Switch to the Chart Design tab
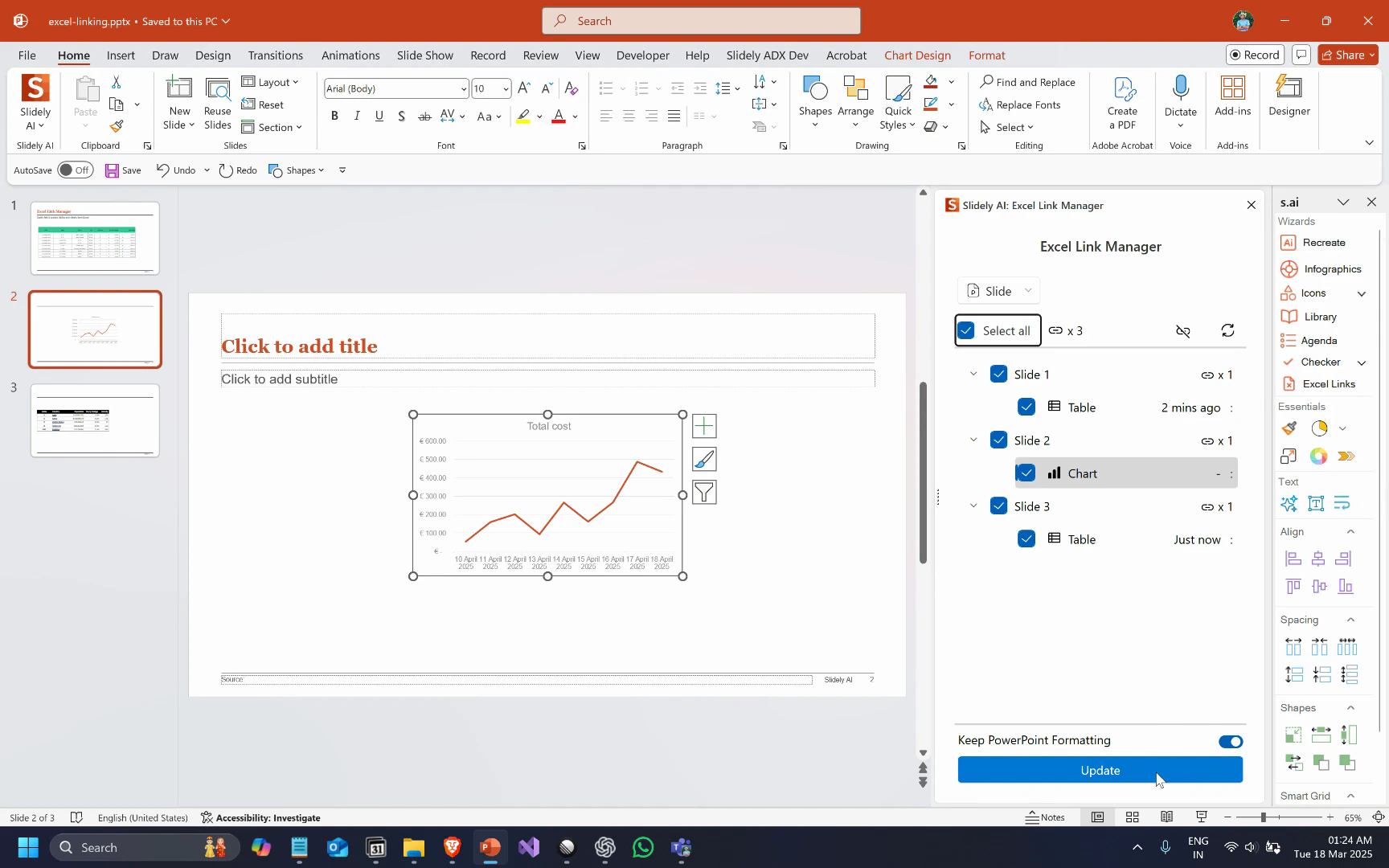This screenshot has height=868, width=1389. [x=917, y=55]
